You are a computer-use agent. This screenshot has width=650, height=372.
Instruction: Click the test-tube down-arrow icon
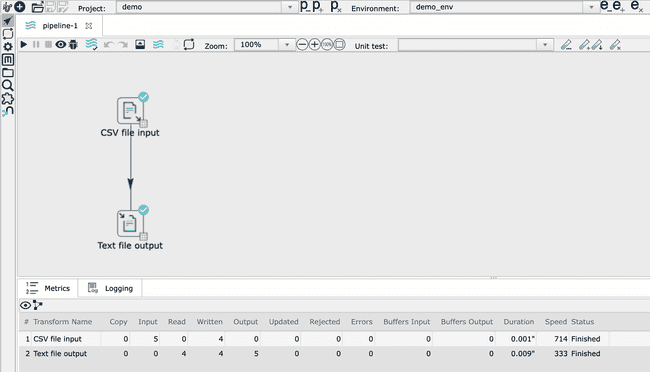(597, 45)
